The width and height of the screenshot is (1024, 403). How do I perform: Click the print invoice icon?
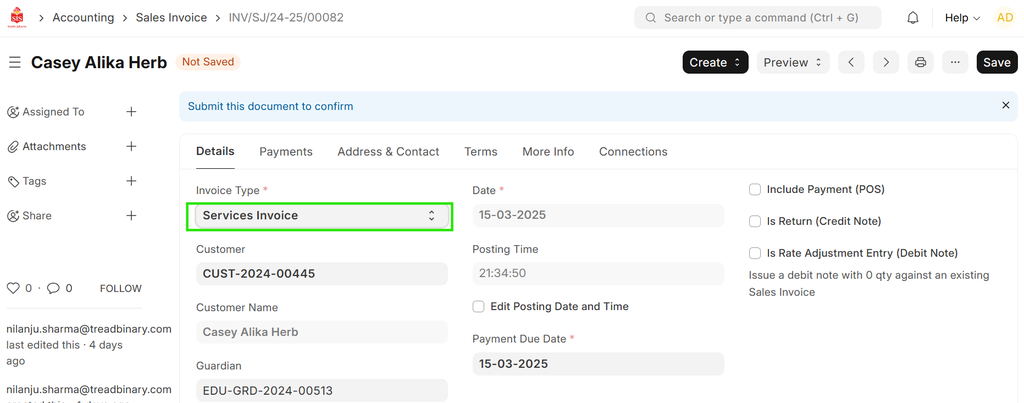920,62
